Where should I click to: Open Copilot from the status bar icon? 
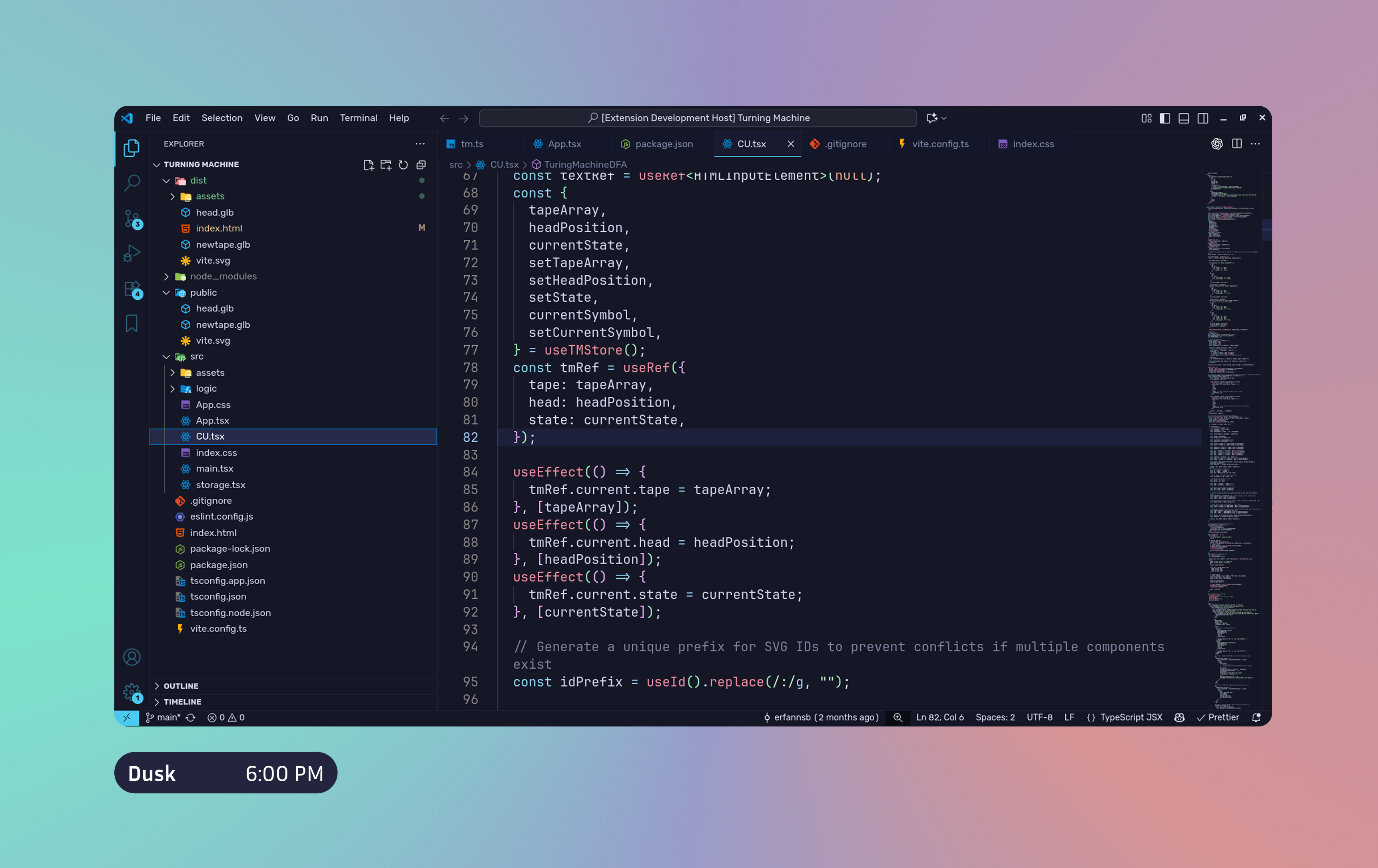1179,717
